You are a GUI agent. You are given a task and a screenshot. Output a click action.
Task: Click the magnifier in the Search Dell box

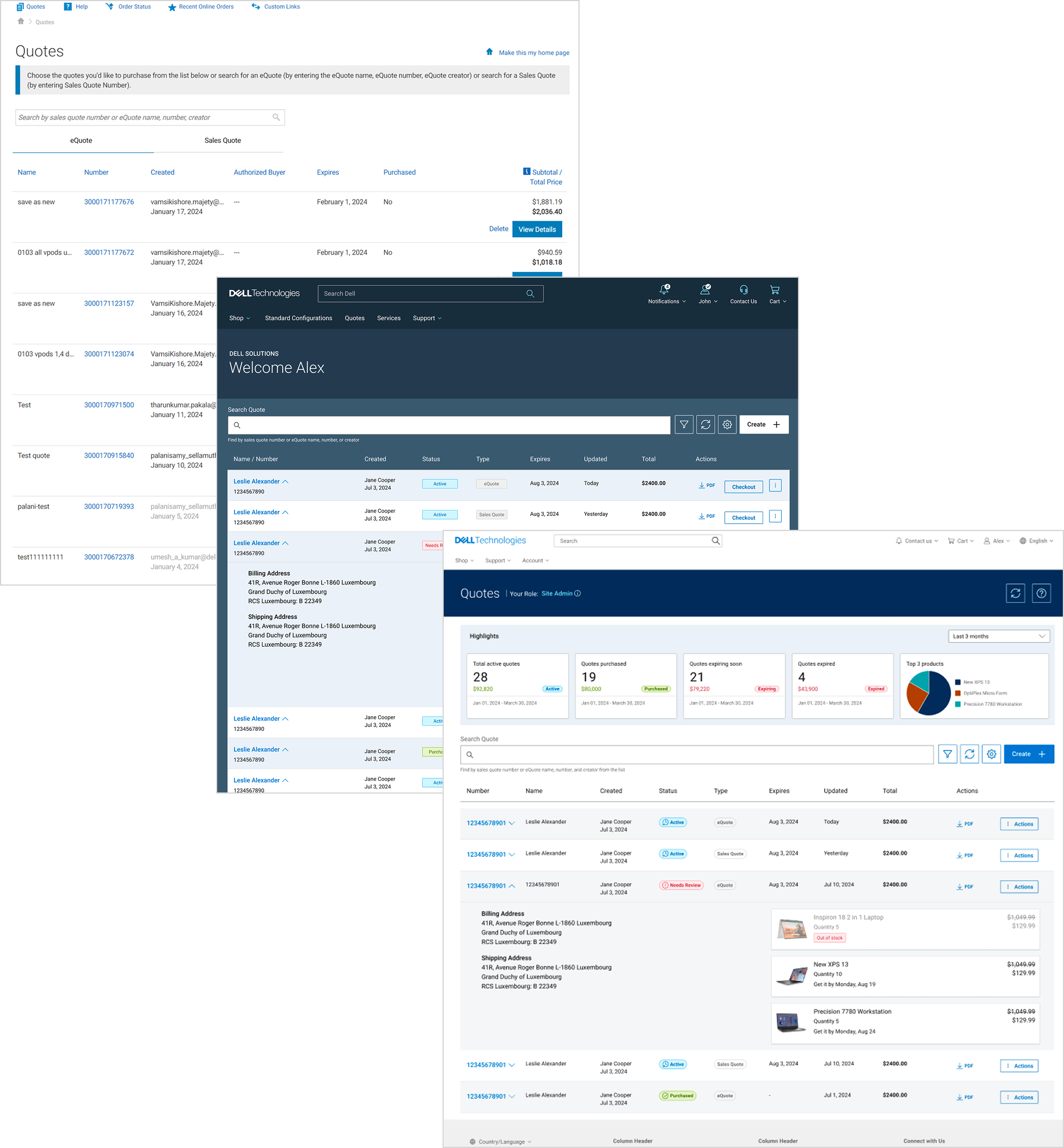[x=530, y=293]
